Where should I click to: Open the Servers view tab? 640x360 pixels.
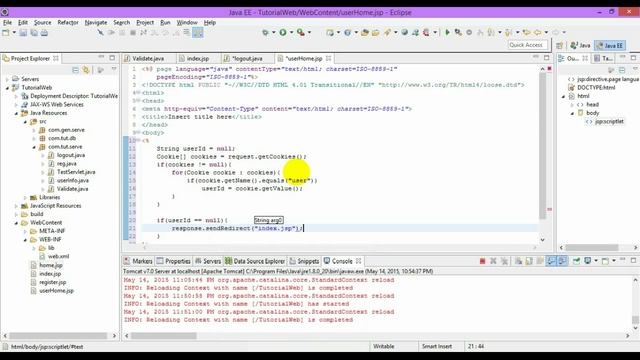(208, 261)
